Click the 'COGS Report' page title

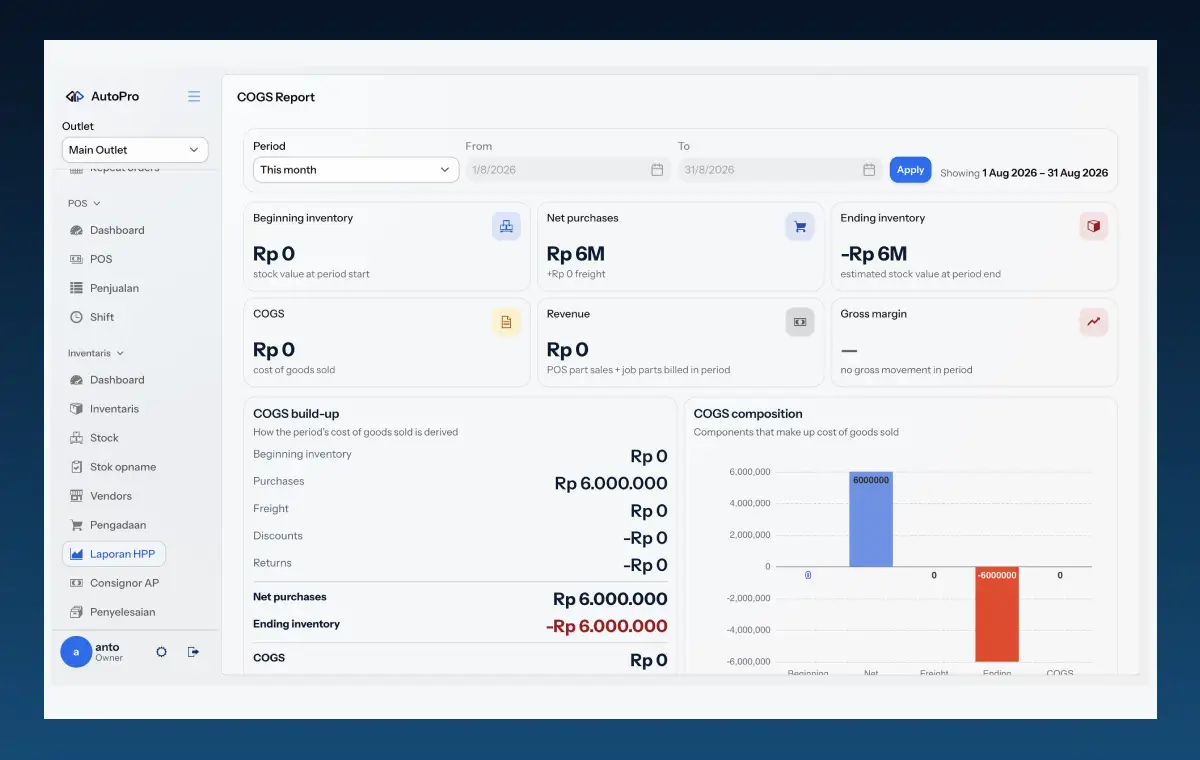click(276, 97)
